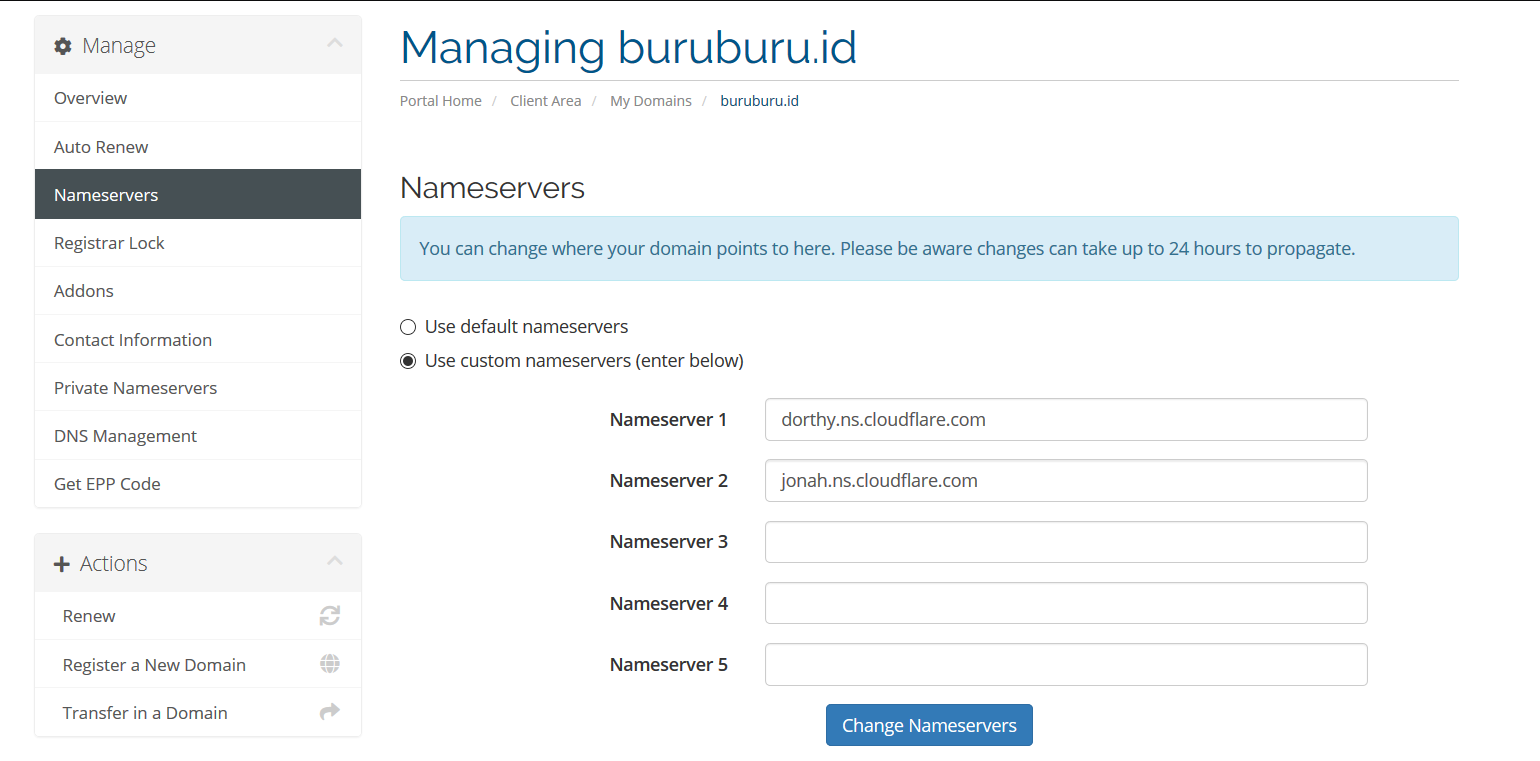Go to My Domains breadcrumb
The image size is (1540, 761).
[x=651, y=101]
